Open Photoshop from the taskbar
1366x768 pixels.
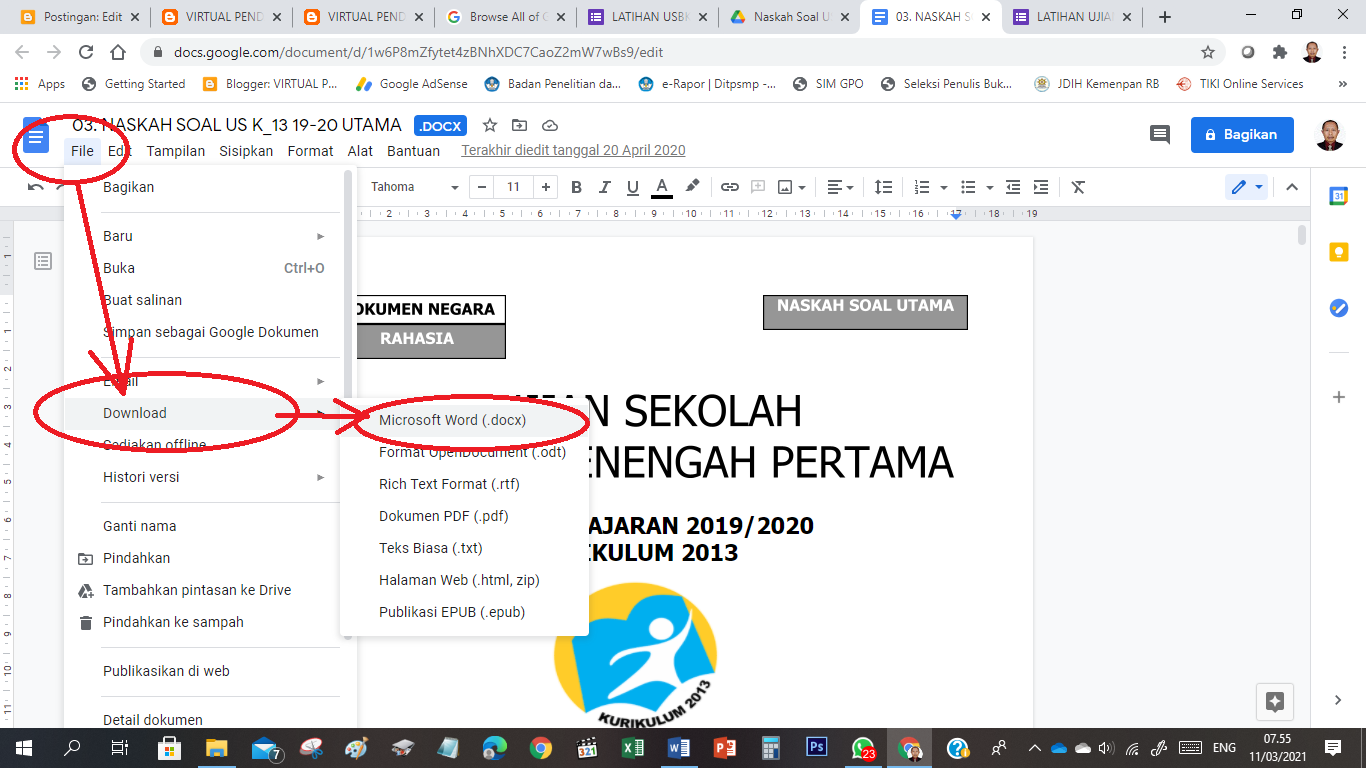(816, 747)
